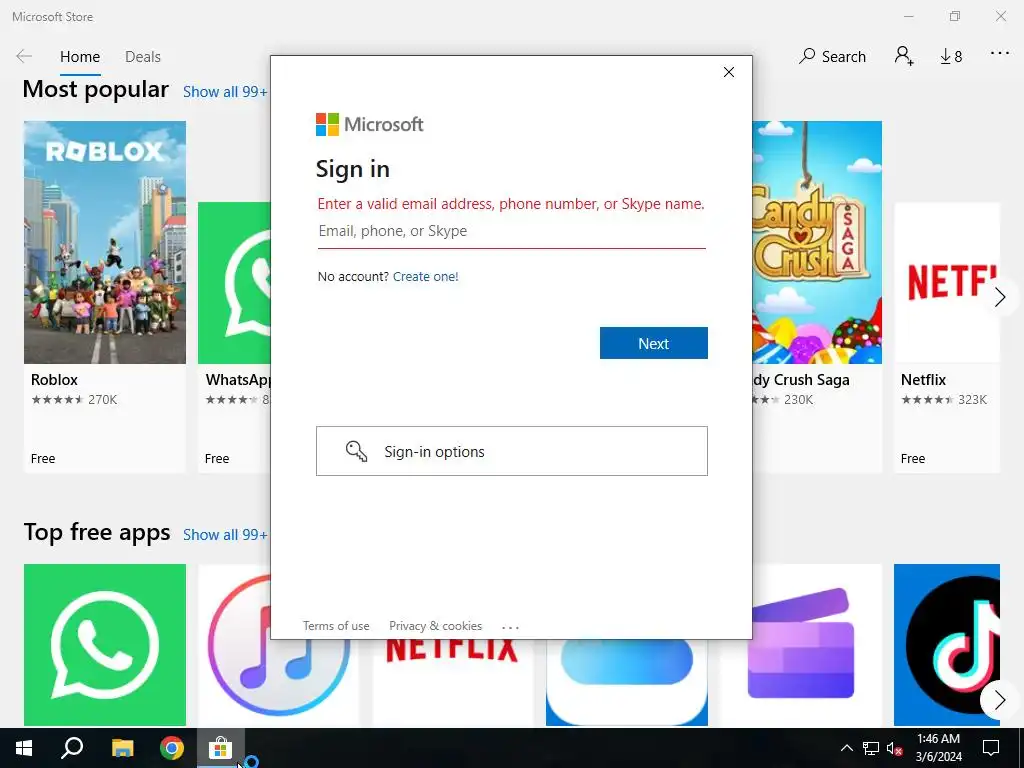Viewport: 1024px width, 768px height.
Task: Open taskbar search
Action: coord(72,748)
